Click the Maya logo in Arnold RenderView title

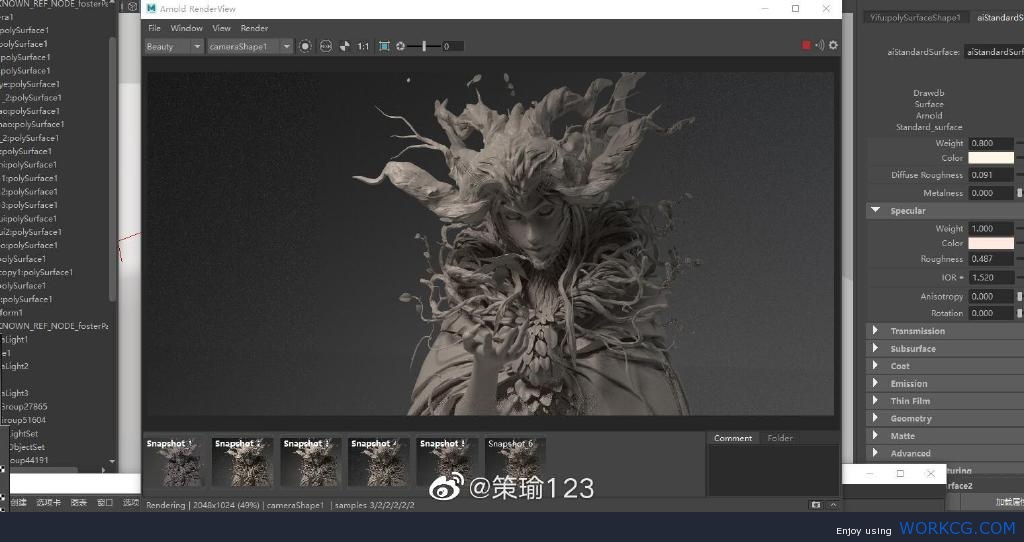point(152,8)
